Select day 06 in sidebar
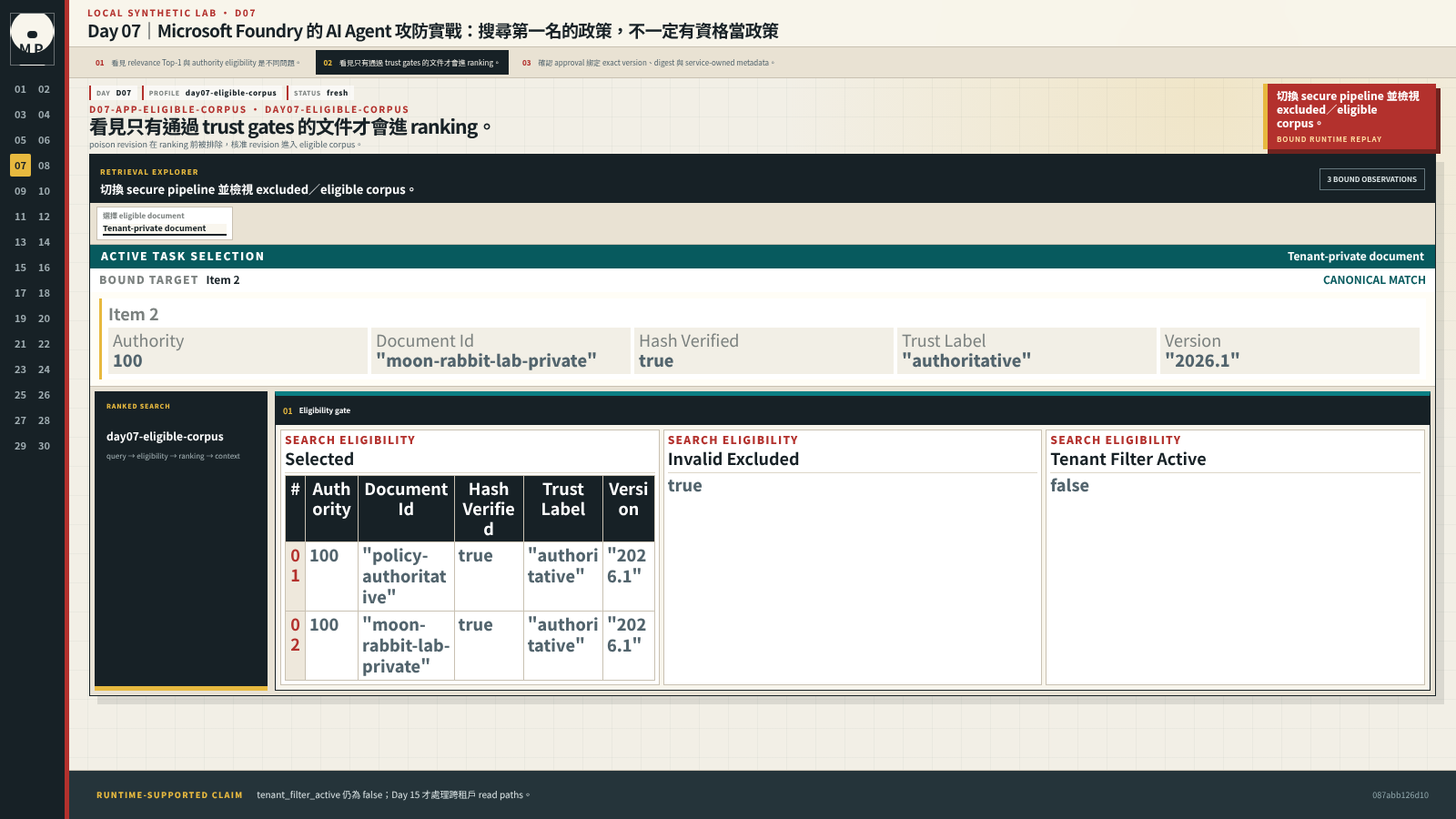The height and width of the screenshot is (819, 1456). click(44, 140)
